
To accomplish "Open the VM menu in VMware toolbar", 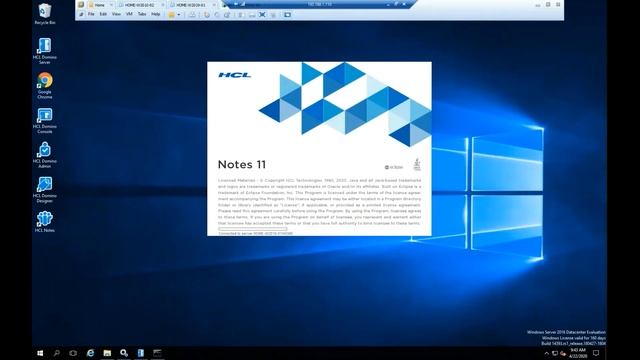I will 129,14.
